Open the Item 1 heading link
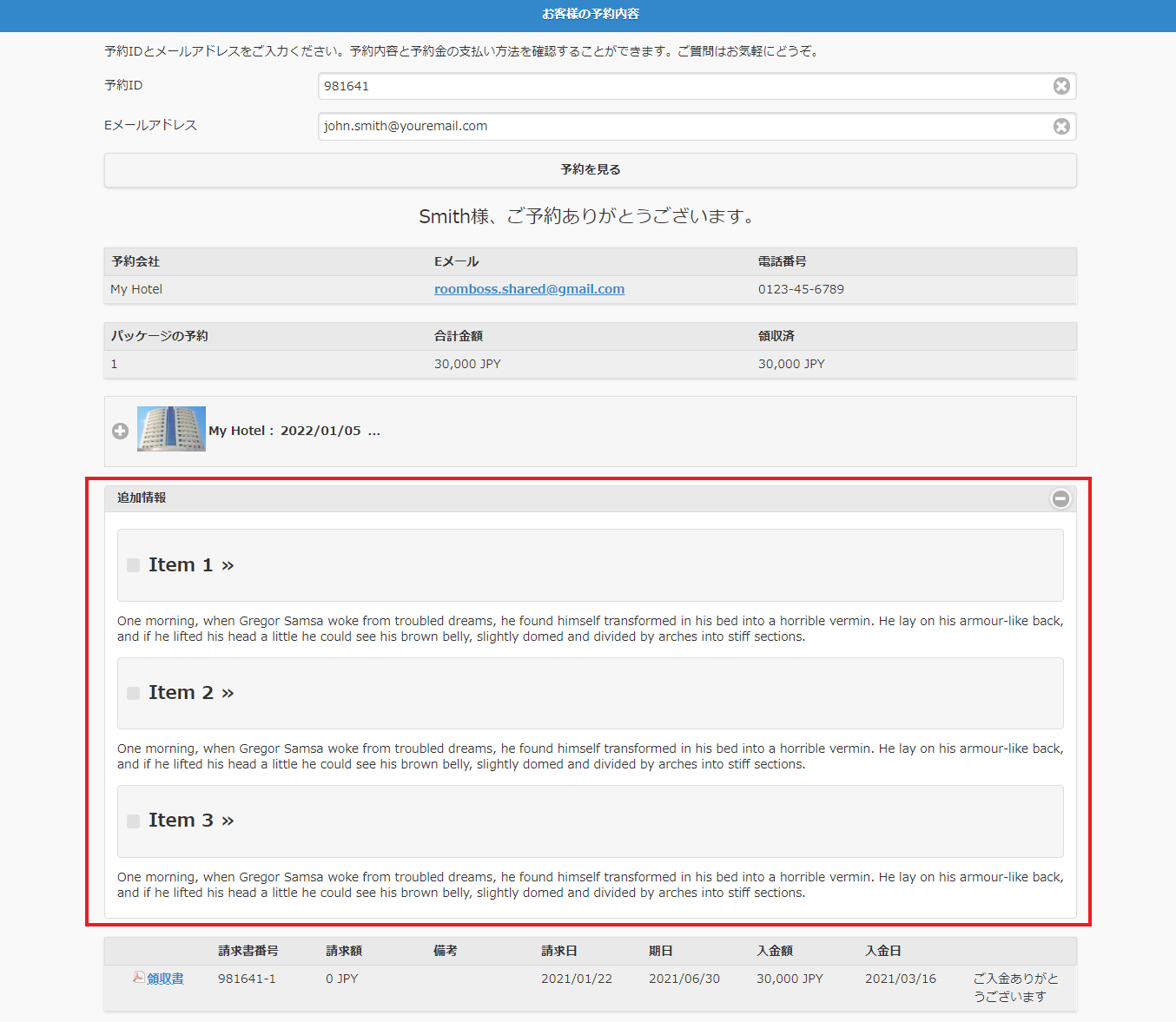This screenshot has width=1176, height=1022. click(191, 565)
